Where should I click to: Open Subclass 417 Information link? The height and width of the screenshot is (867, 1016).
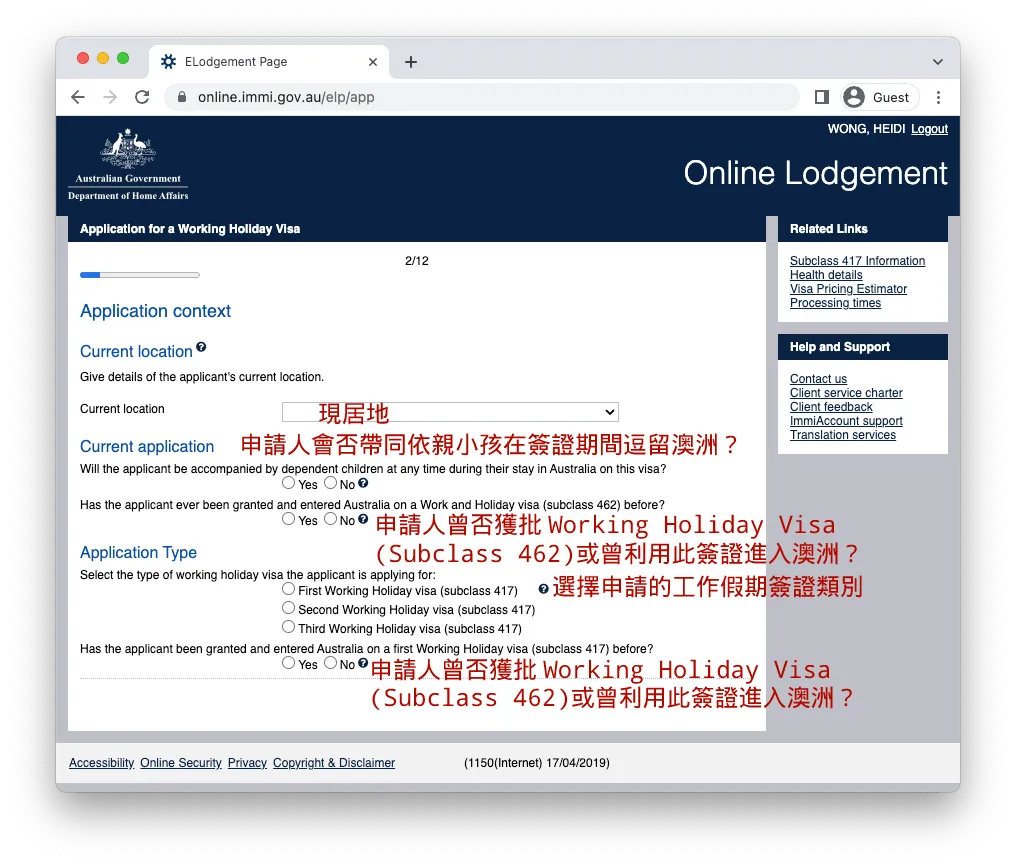coord(857,260)
